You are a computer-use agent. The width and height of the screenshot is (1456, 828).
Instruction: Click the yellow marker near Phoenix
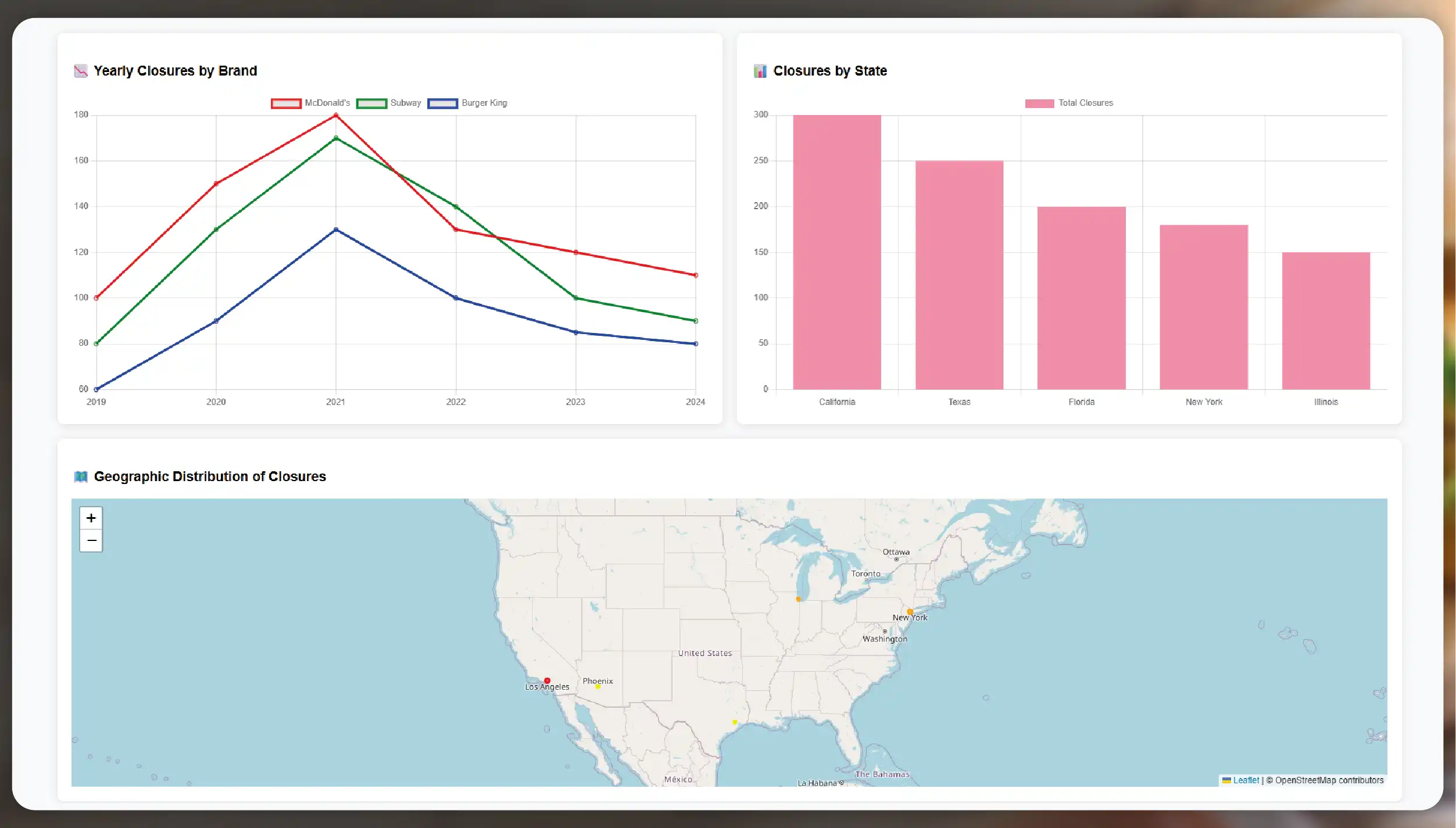(x=598, y=687)
